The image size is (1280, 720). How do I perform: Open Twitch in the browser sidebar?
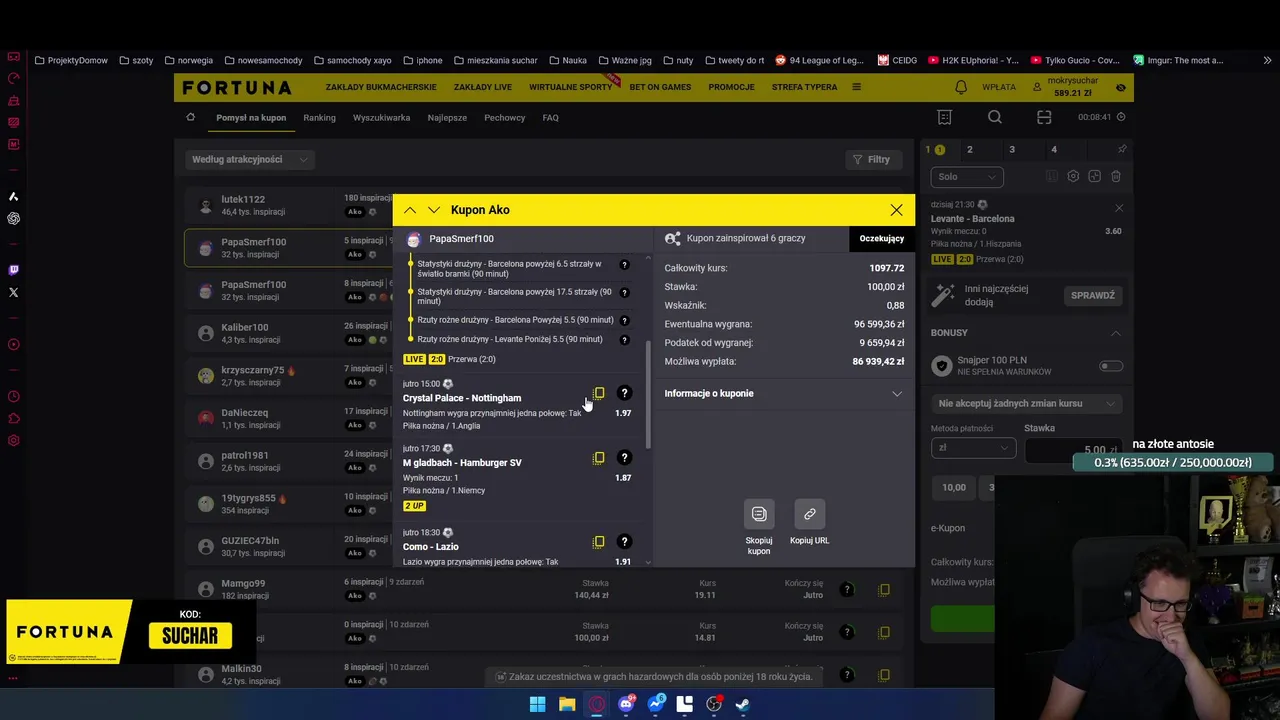tap(13, 270)
